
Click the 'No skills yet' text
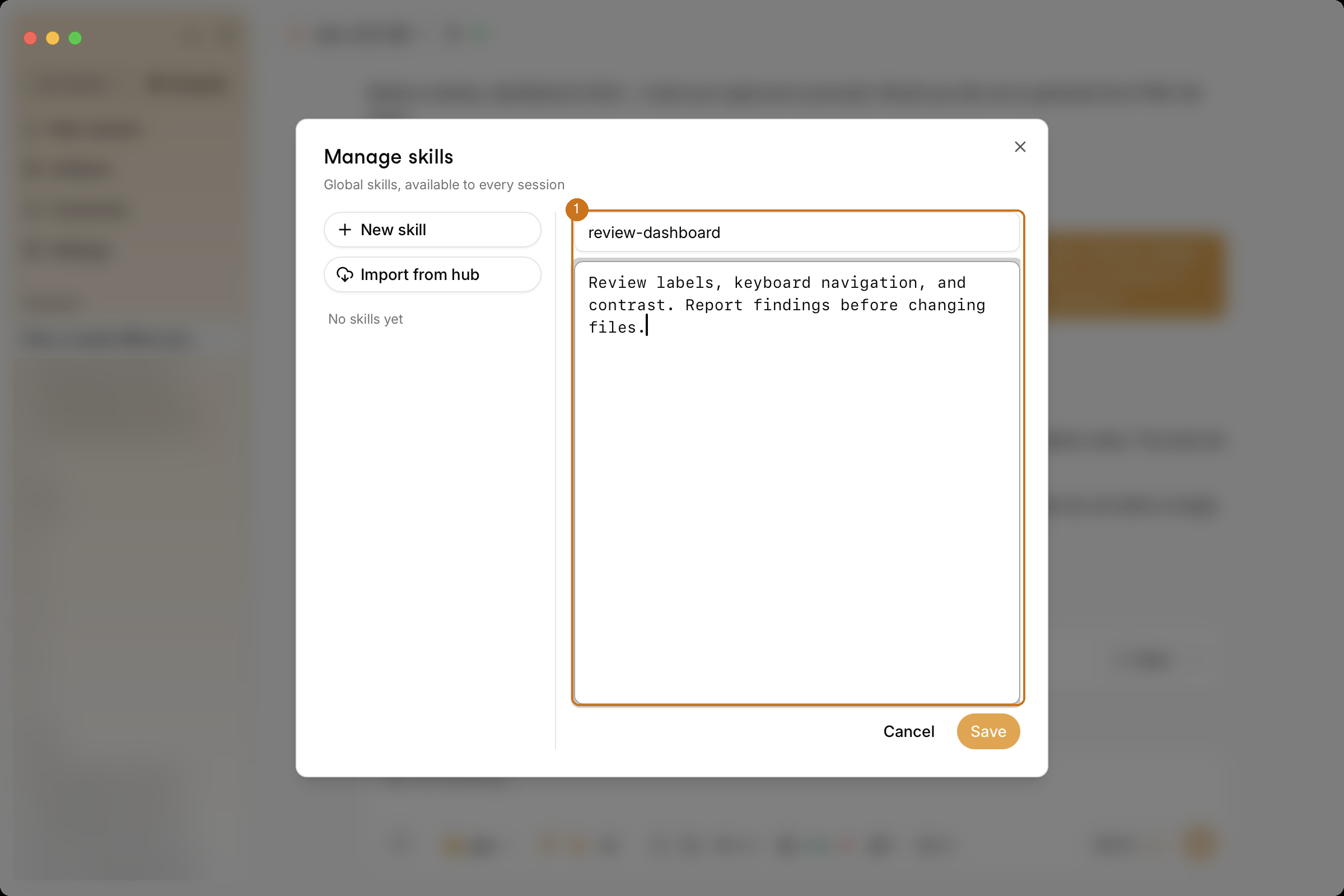365,319
